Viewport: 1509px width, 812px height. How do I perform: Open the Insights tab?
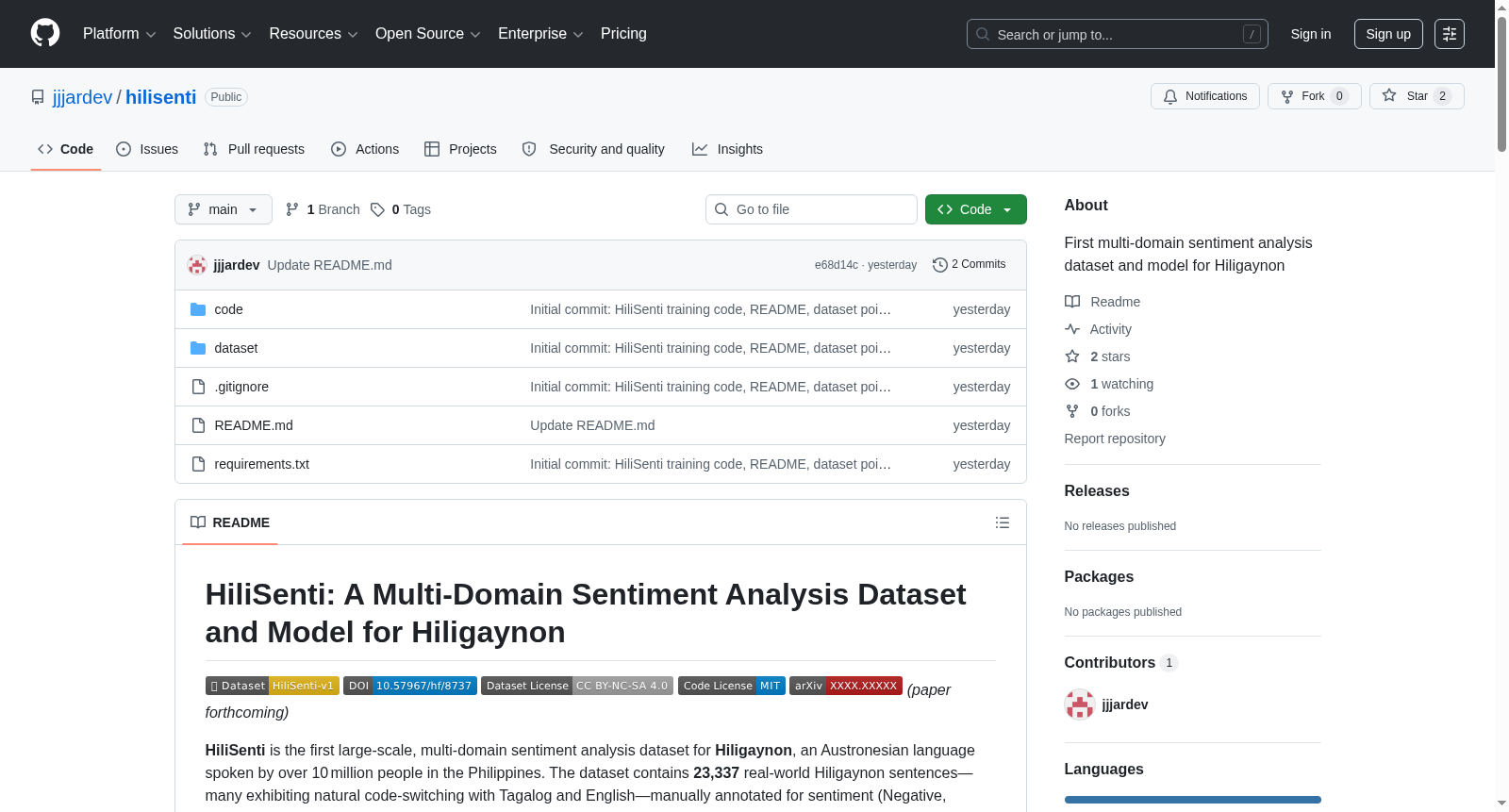click(x=727, y=149)
